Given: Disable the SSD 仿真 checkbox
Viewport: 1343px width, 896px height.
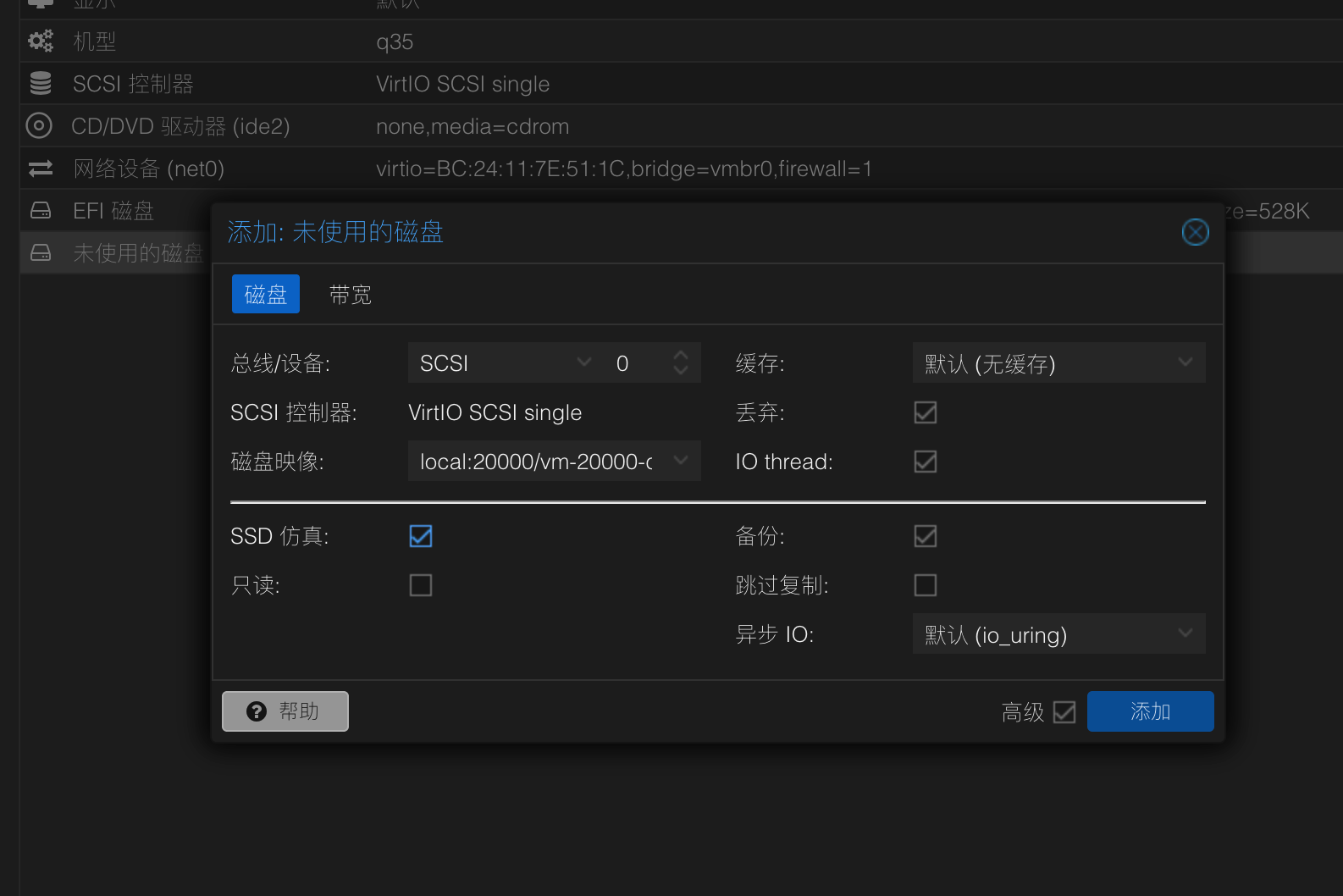Looking at the screenshot, I should [421, 536].
